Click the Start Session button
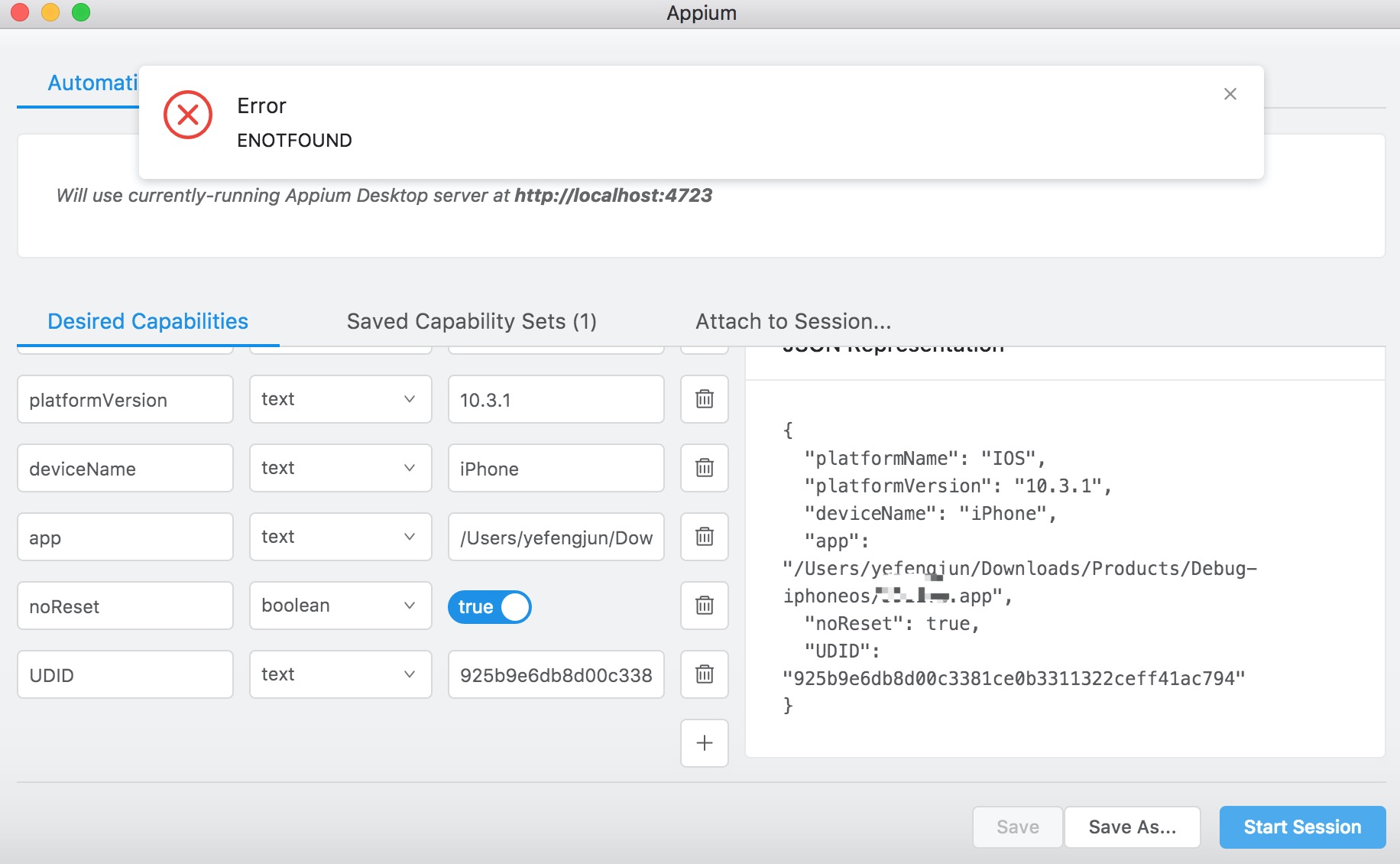Screen dimensions: 1400x864 coord(1302,827)
